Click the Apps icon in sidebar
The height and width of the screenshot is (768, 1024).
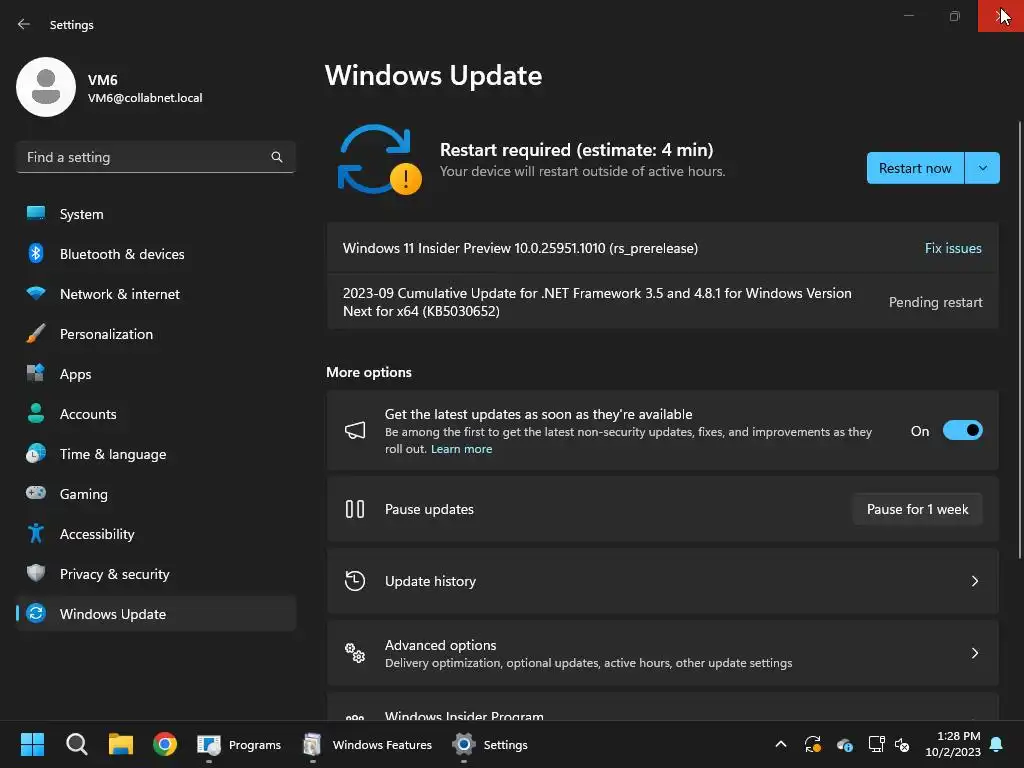click(36, 374)
